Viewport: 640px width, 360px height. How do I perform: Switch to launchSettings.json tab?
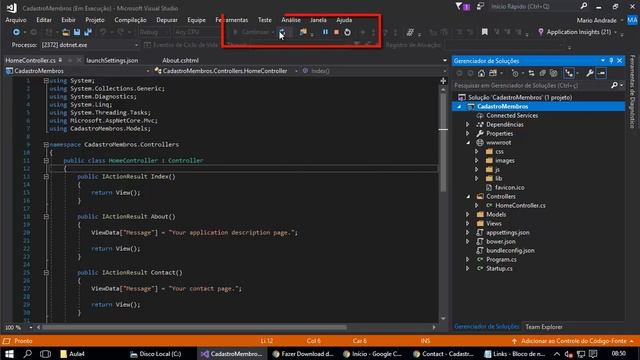pyautogui.click(x=112, y=60)
